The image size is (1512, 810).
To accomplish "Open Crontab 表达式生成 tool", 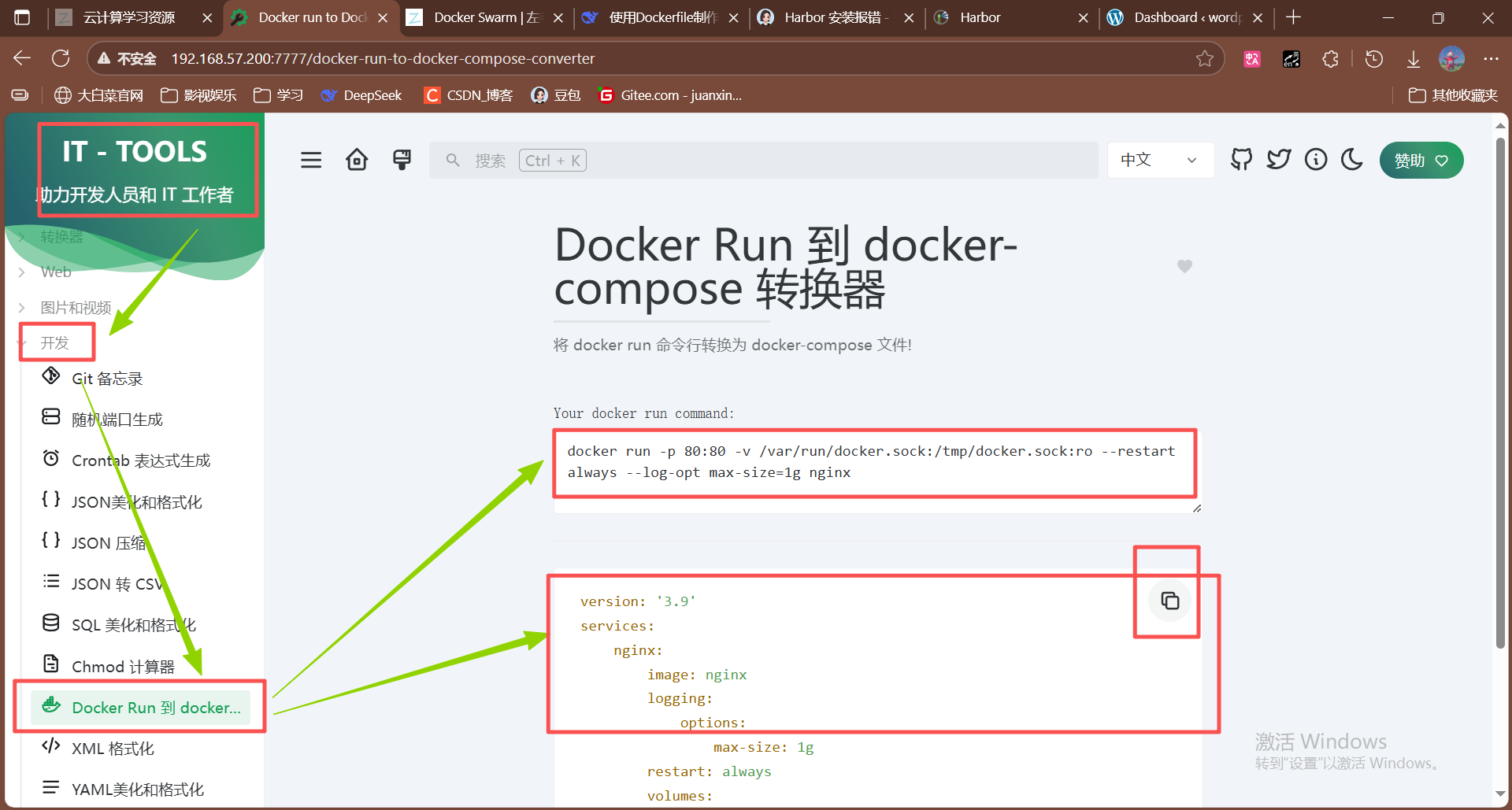I will (140, 460).
